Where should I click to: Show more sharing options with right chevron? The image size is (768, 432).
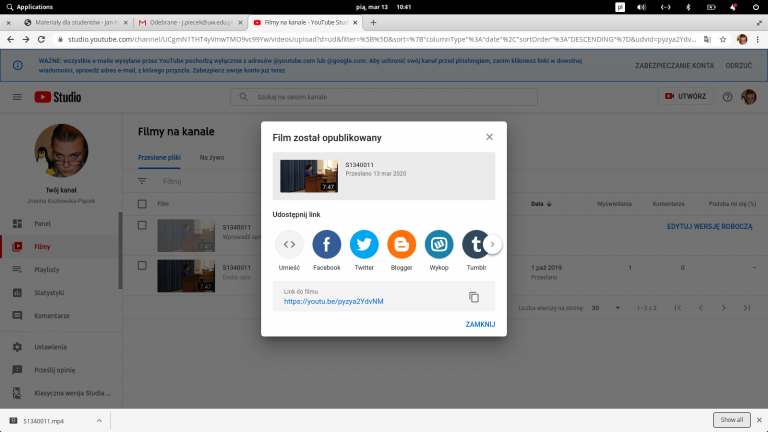492,244
